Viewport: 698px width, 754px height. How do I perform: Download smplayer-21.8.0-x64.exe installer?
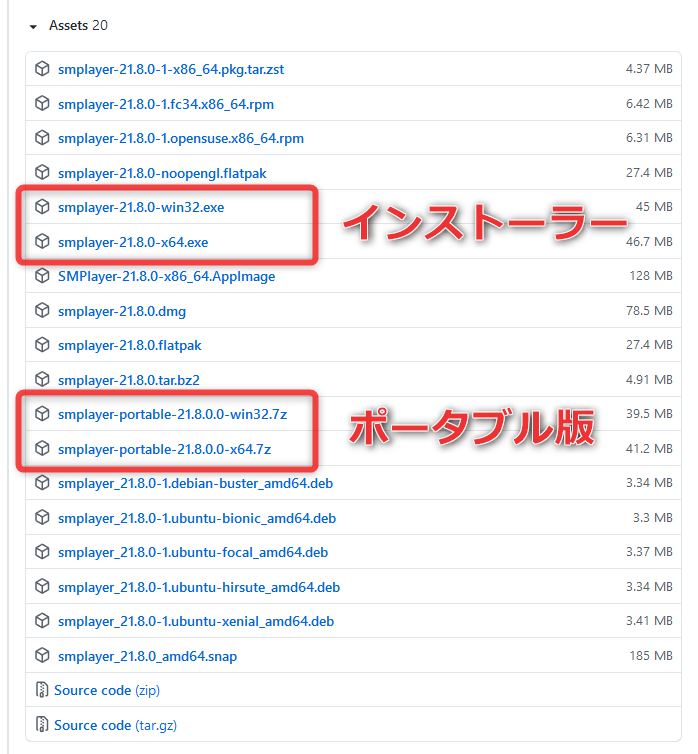click(133, 242)
